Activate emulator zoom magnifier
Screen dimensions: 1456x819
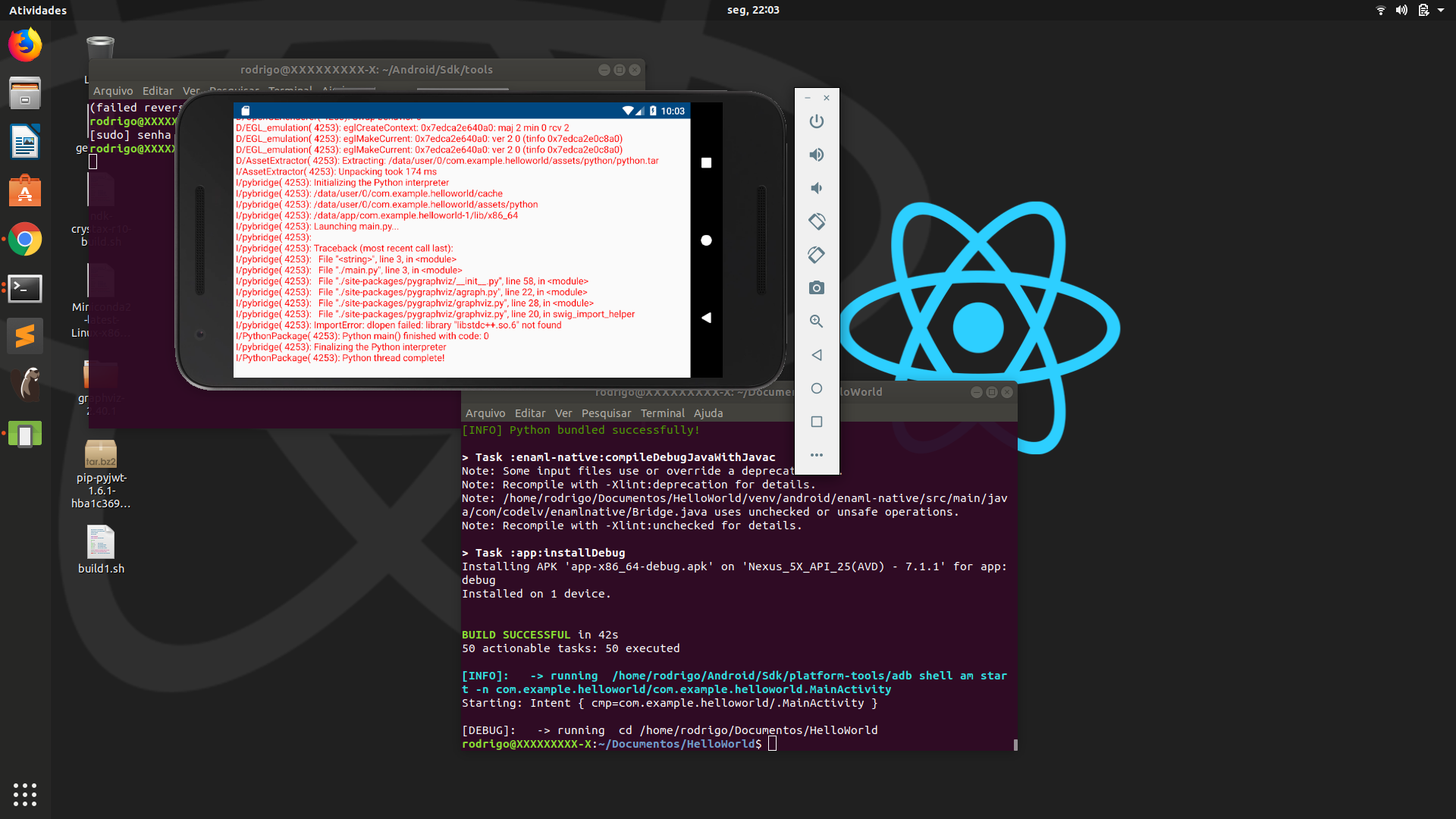816,322
